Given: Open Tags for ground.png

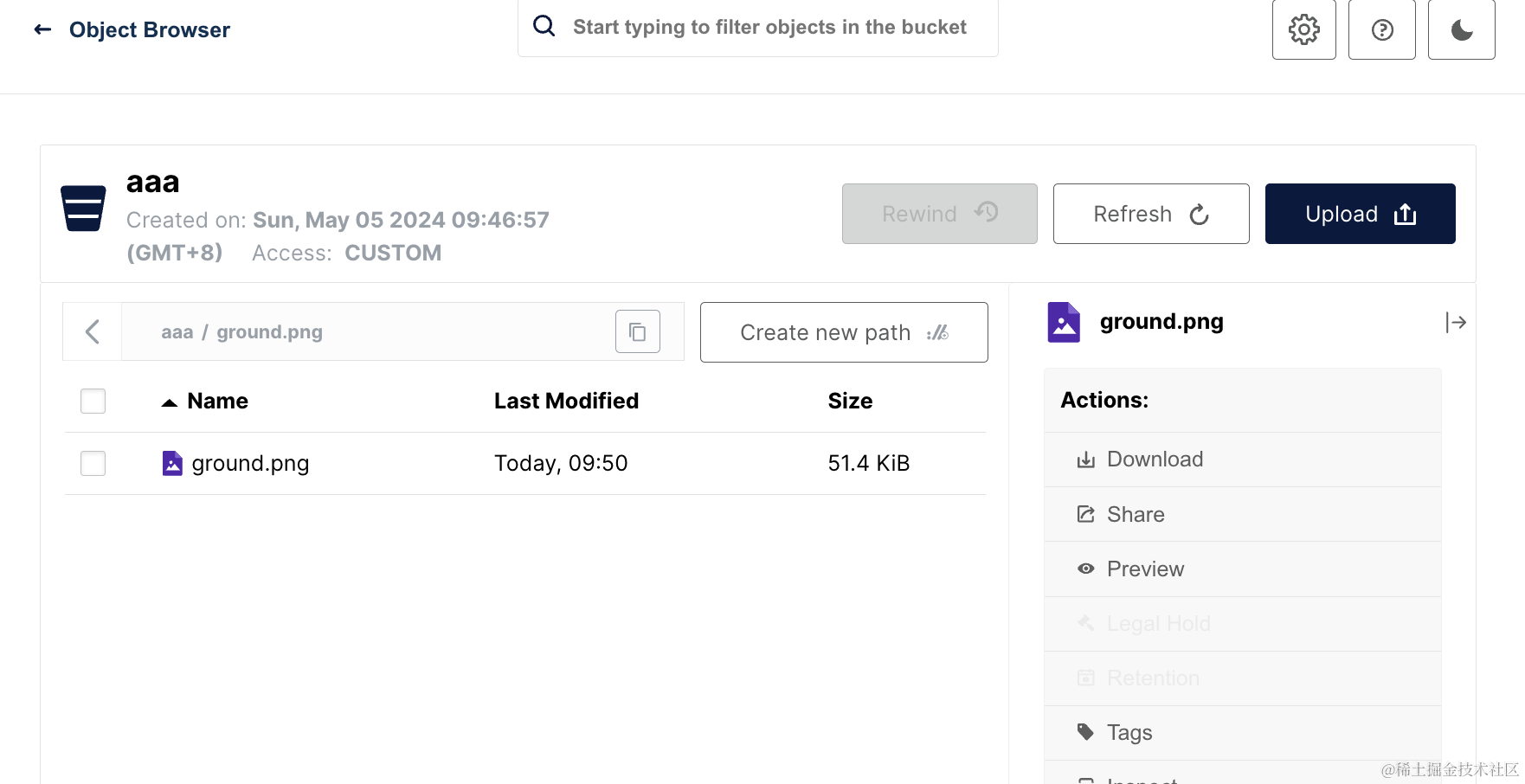Looking at the screenshot, I should coord(1129,733).
